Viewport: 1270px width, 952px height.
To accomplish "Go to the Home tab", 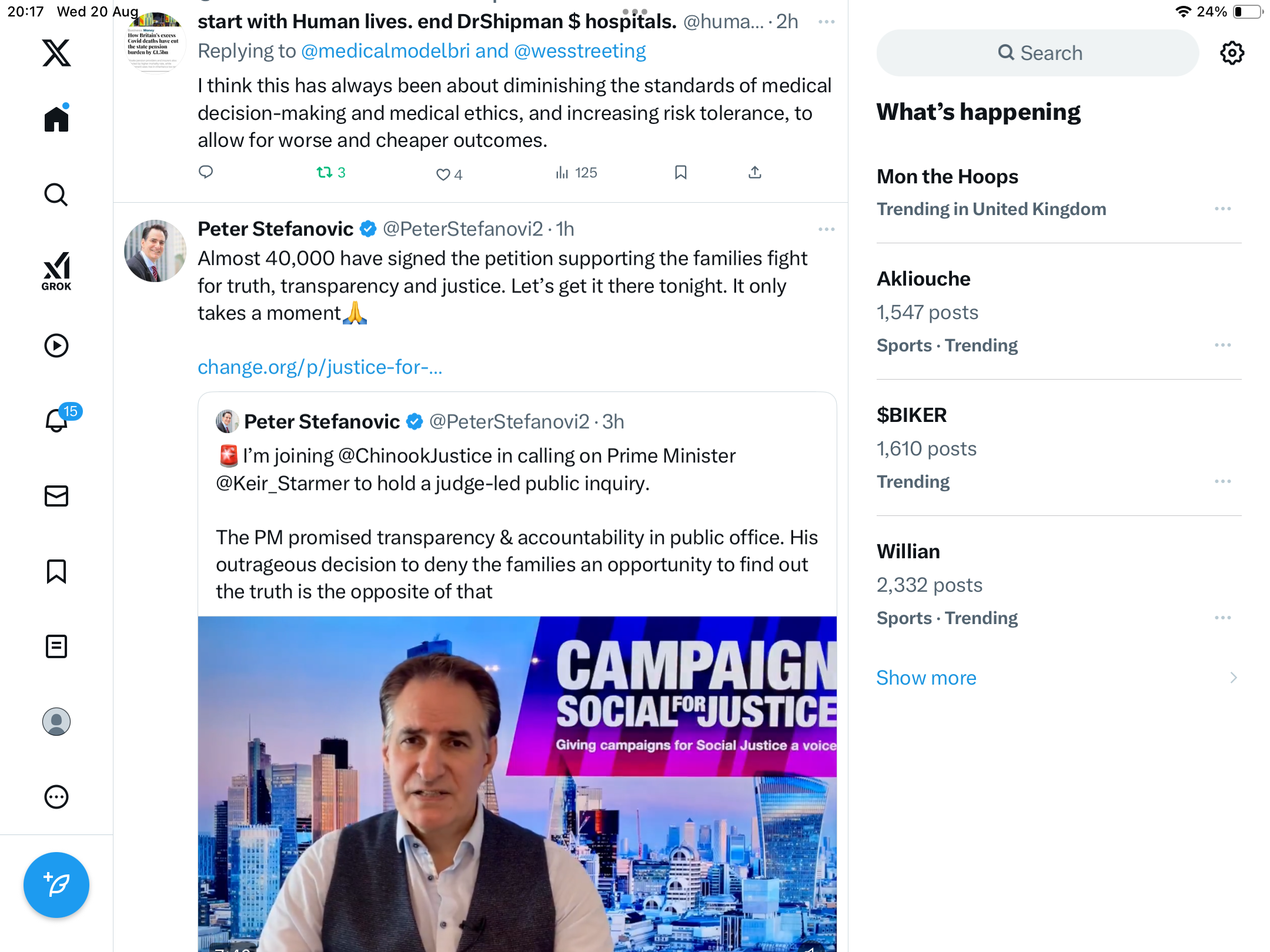I will pos(56,119).
